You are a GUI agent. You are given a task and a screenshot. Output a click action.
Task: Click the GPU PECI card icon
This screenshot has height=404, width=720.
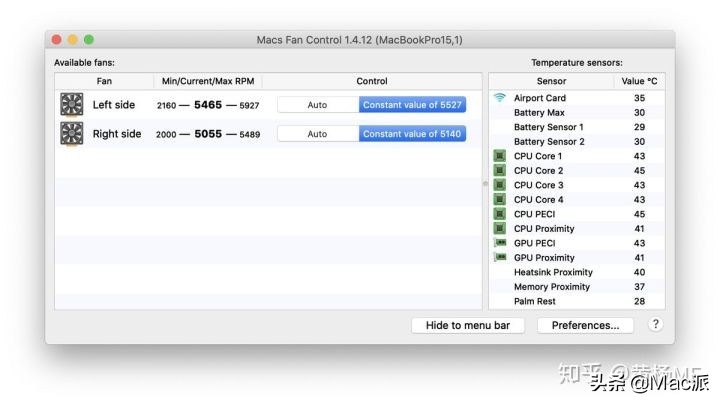[500, 242]
